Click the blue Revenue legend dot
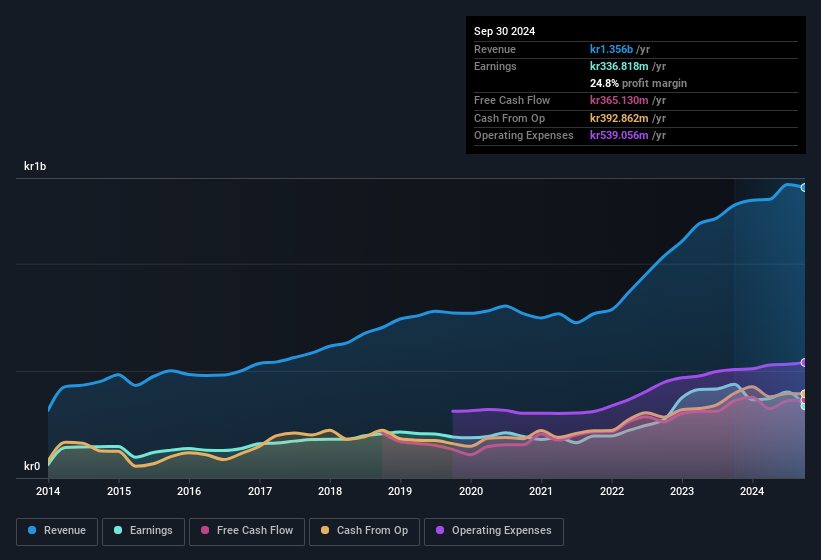 [33, 531]
